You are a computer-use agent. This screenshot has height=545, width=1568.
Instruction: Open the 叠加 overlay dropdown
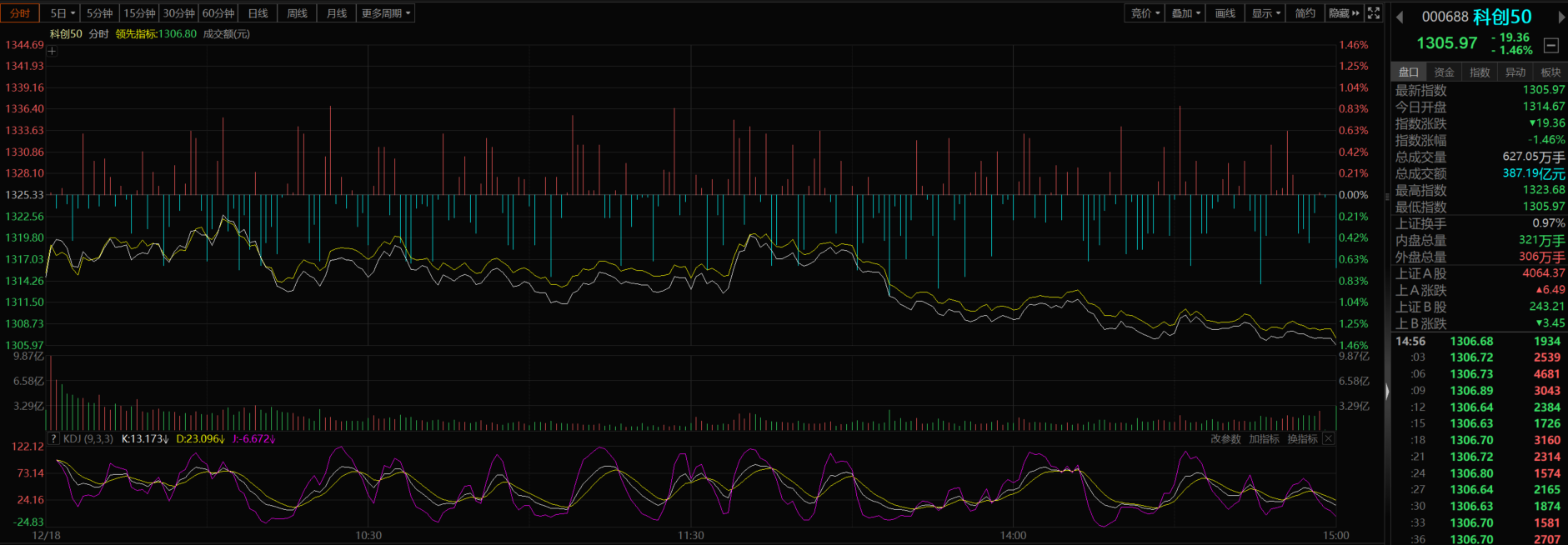[1185, 13]
